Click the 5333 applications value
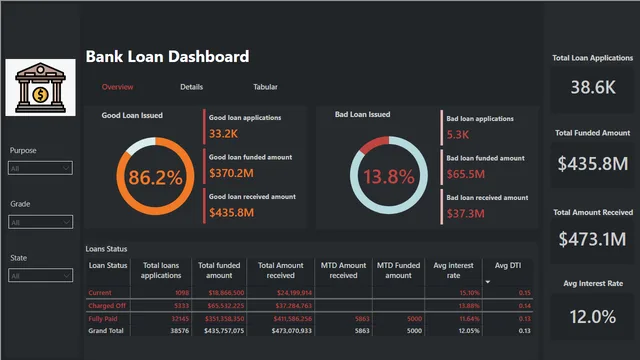Image resolution: width=640 pixels, height=360 pixels. (x=182, y=306)
